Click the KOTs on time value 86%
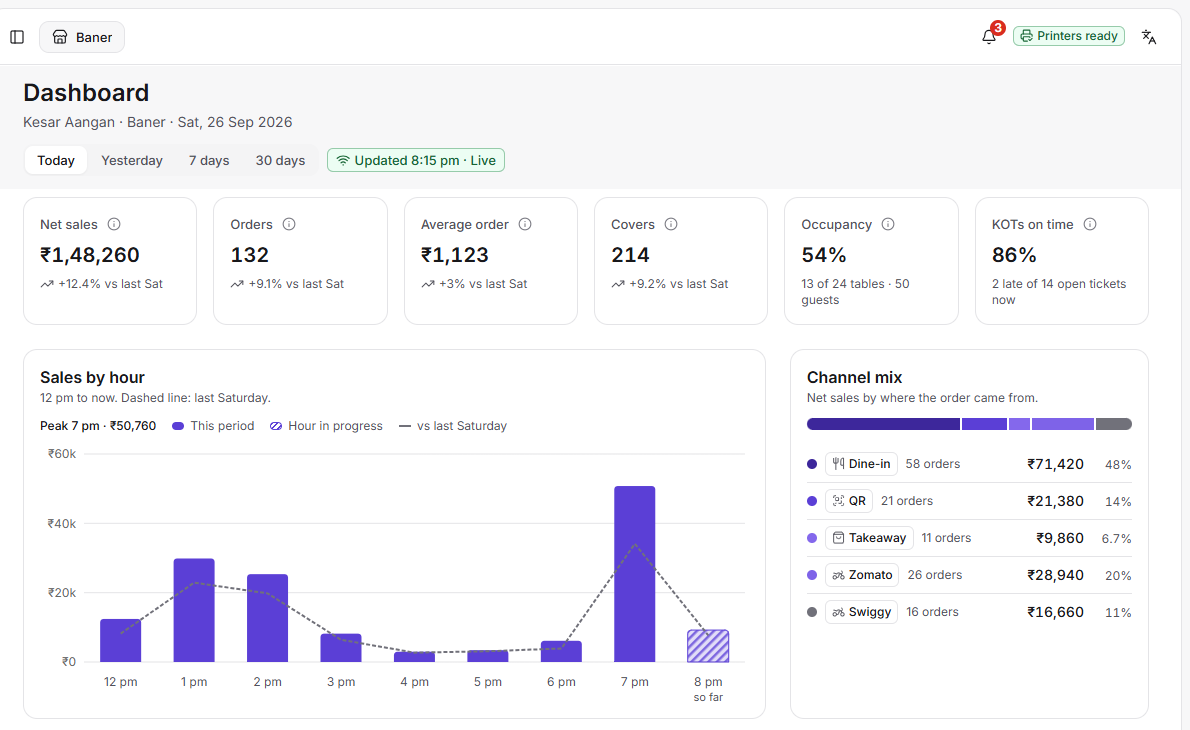Viewport: 1190px width, 730px height. tap(1014, 255)
